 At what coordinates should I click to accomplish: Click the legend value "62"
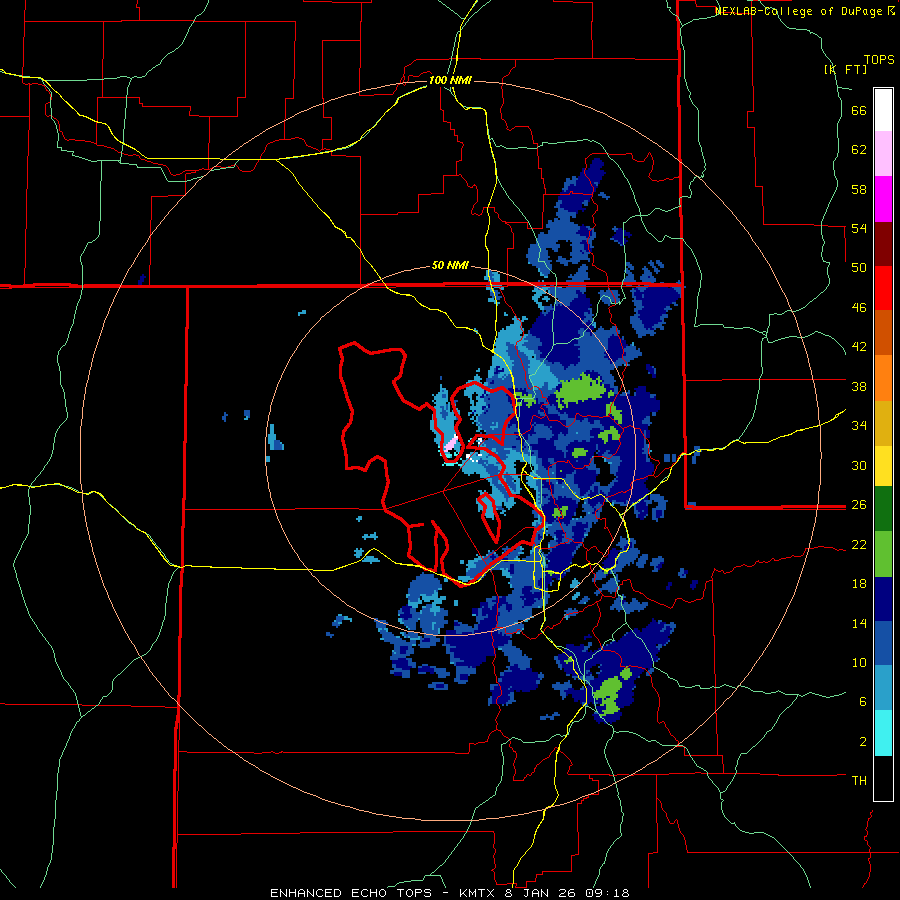pyautogui.click(x=859, y=150)
